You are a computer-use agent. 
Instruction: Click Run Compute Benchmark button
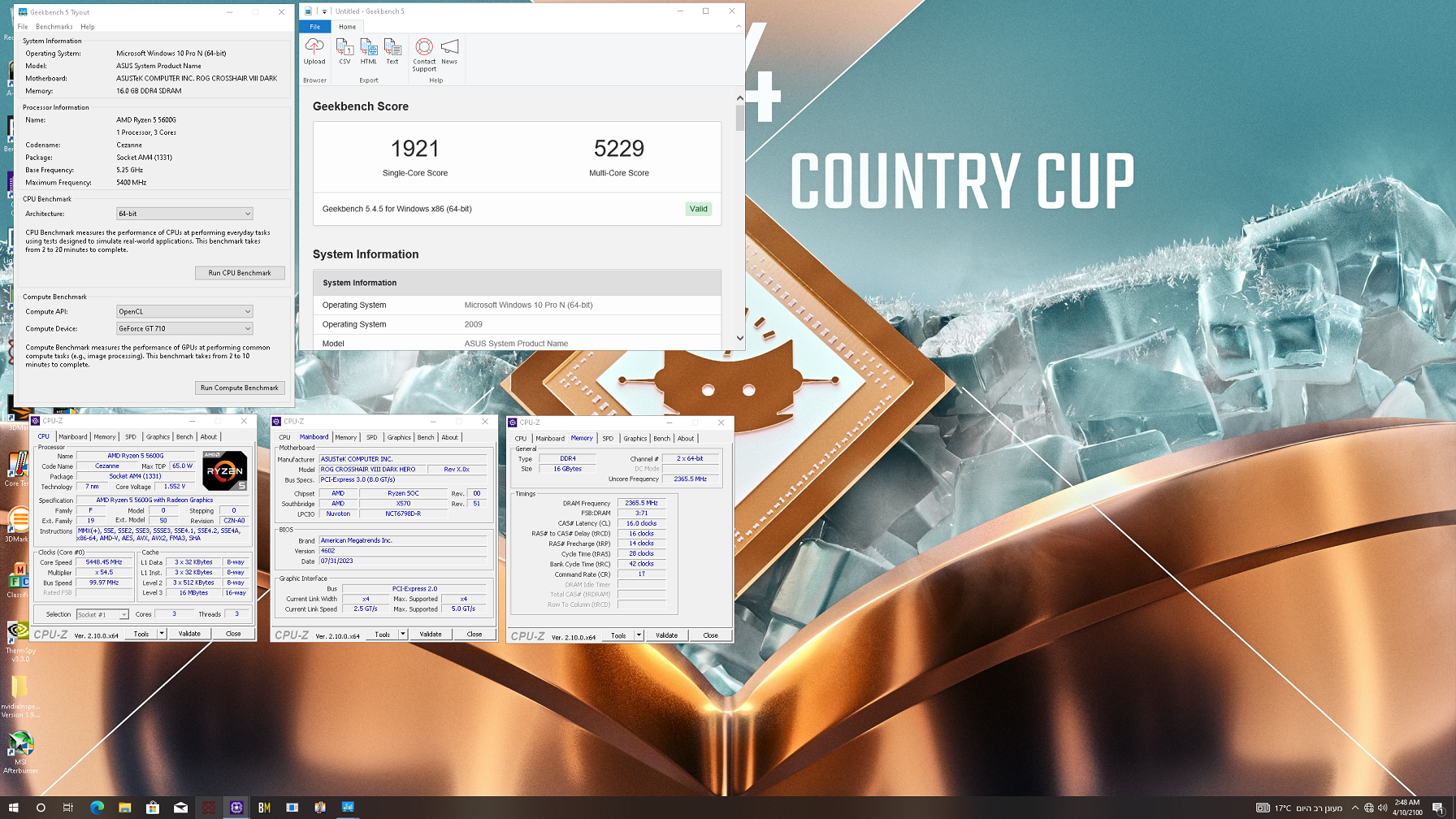point(240,388)
